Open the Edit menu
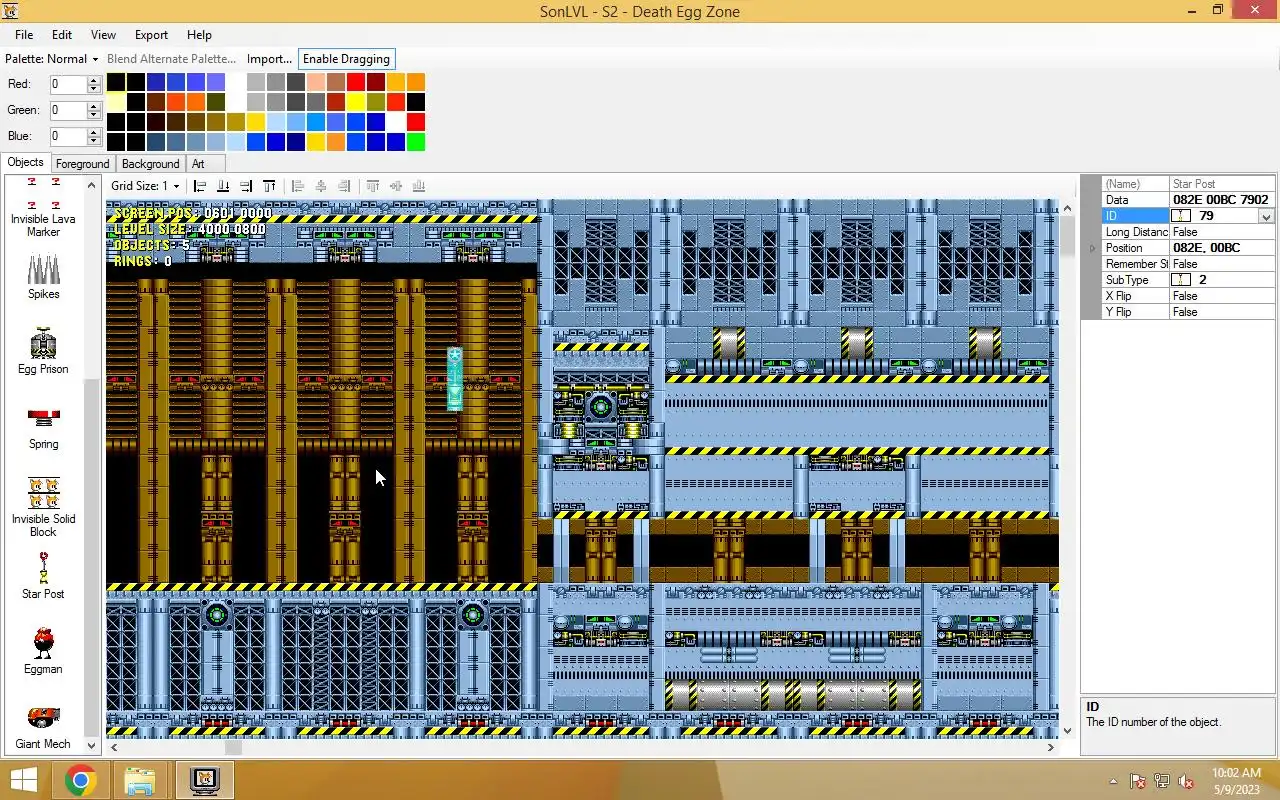This screenshot has height=800, width=1280. (62, 35)
